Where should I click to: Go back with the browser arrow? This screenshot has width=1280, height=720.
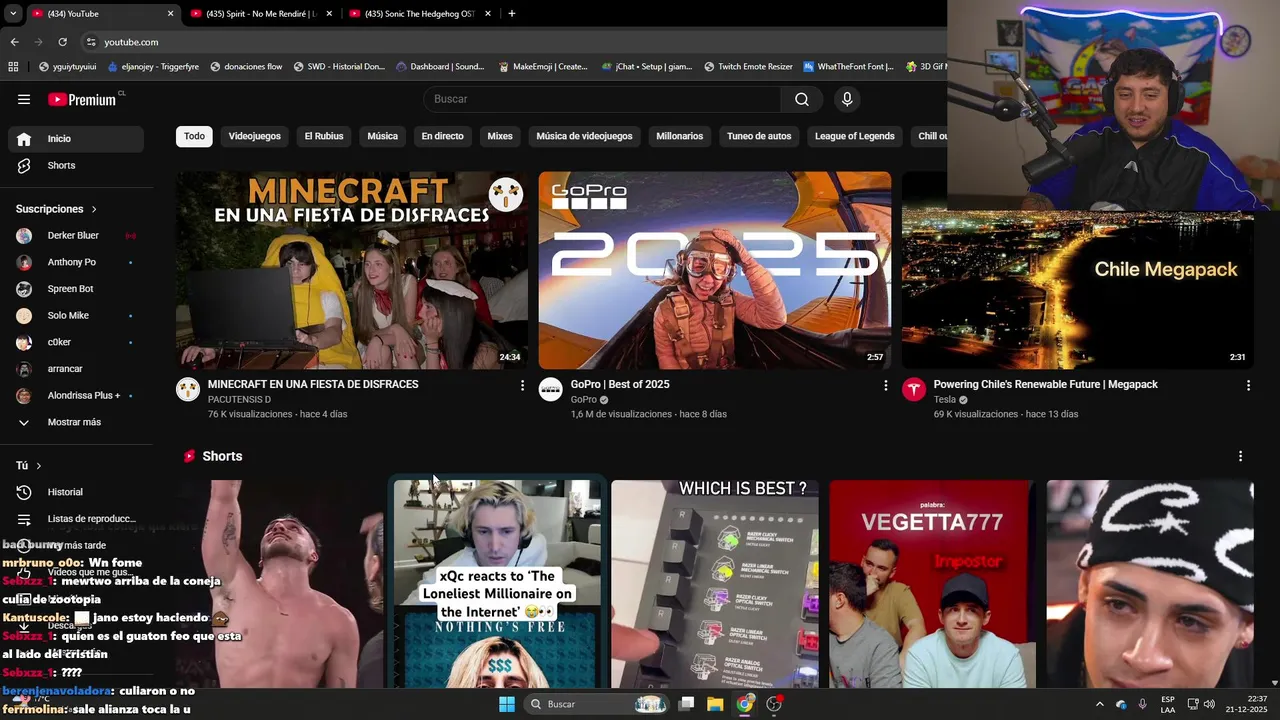[14, 42]
